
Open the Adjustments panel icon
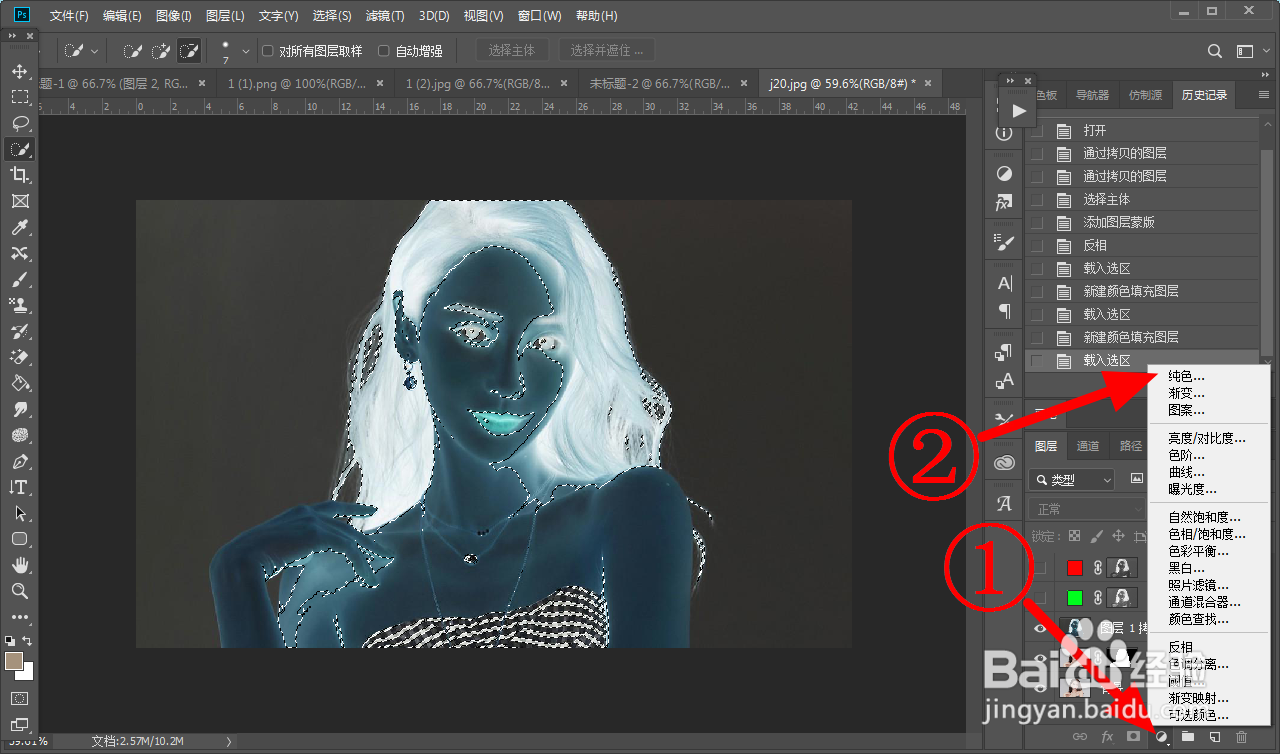pyautogui.click(x=1005, y=174)
